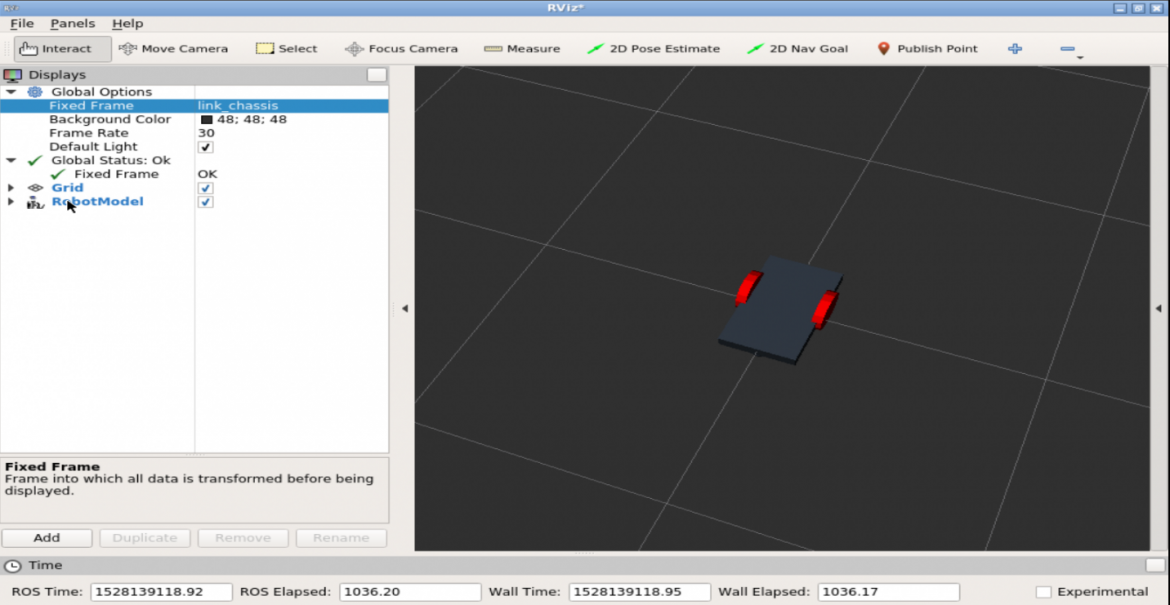Select the Fixed Frame property row

click(194, 106)
